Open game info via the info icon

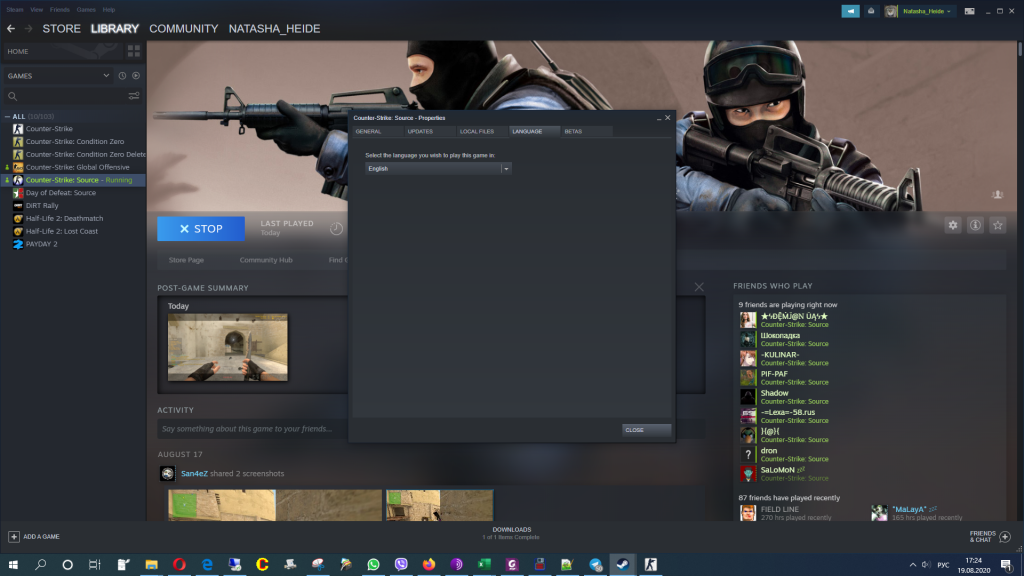[x=975, y=225]
